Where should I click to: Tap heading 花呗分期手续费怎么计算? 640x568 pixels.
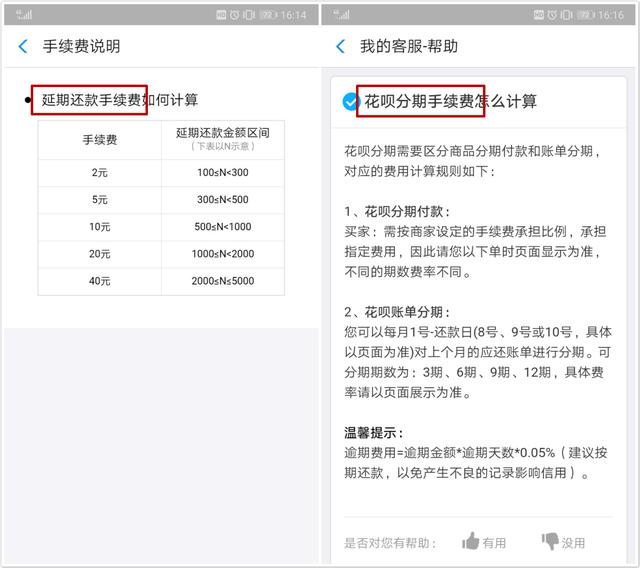pyautogui.click(x=451, y=101)
